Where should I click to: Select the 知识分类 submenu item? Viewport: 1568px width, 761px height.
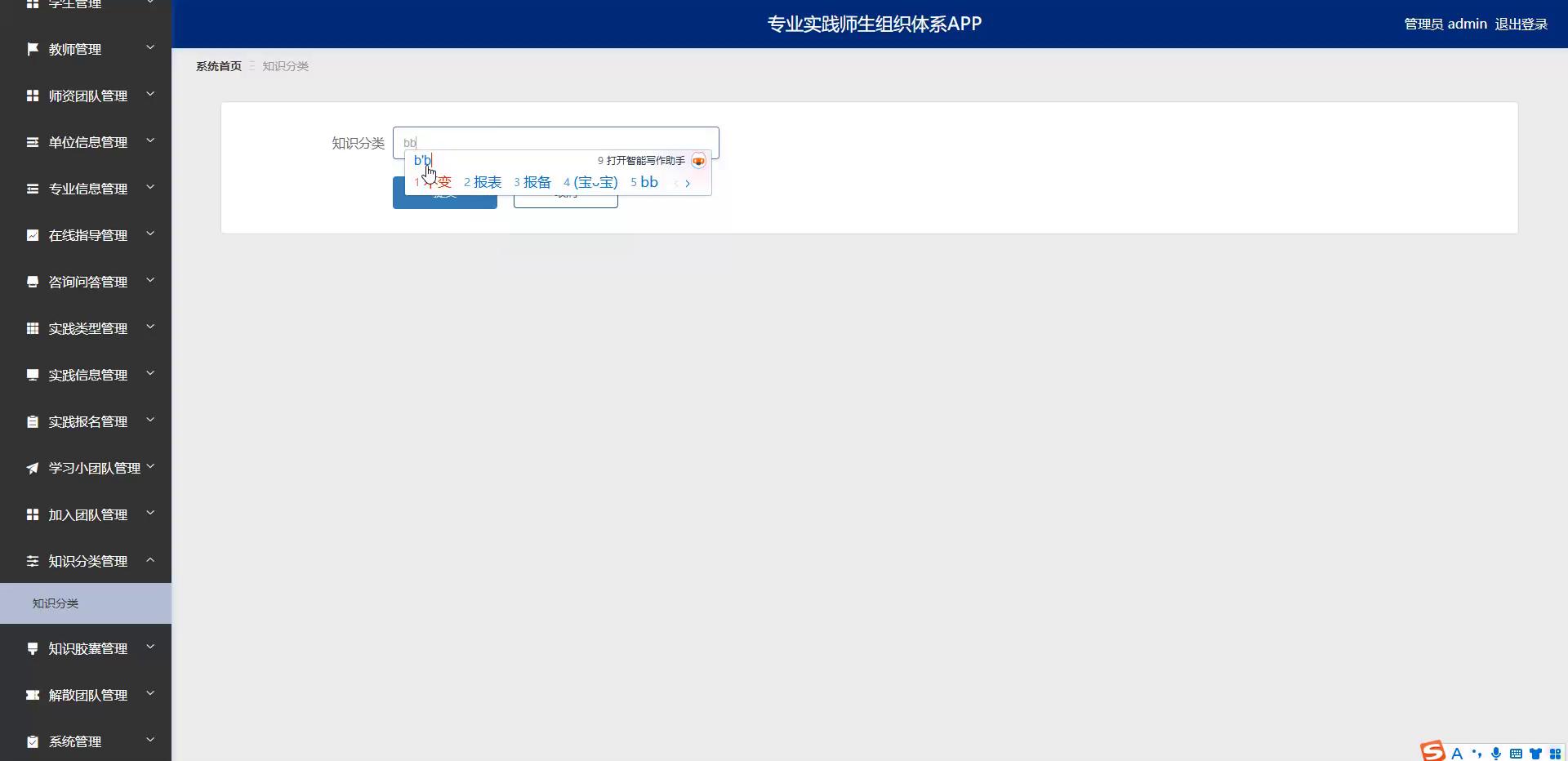86,603
